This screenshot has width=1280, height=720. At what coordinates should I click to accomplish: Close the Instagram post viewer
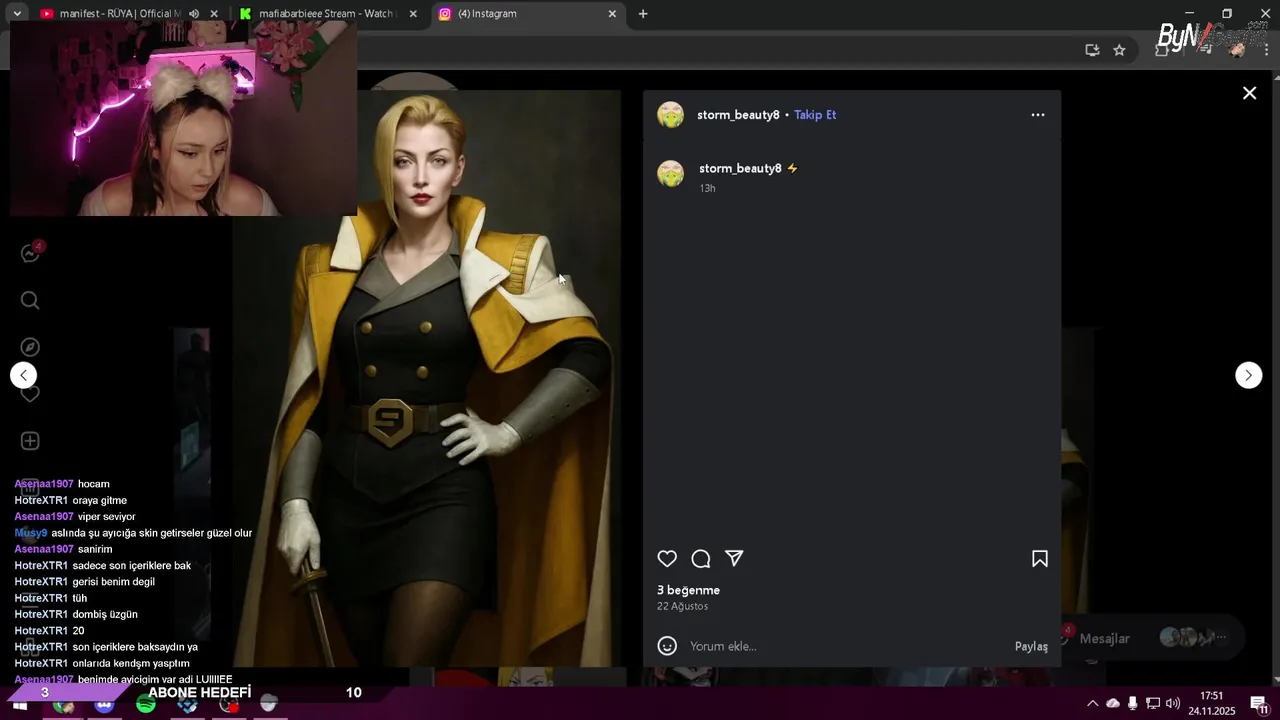(1249, 93)
